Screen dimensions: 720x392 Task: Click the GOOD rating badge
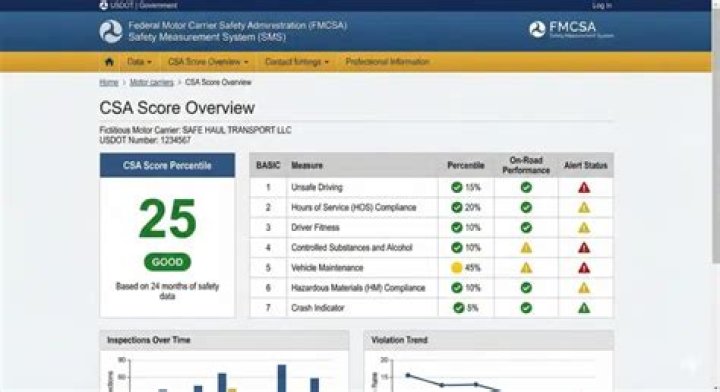click(167, 262)
